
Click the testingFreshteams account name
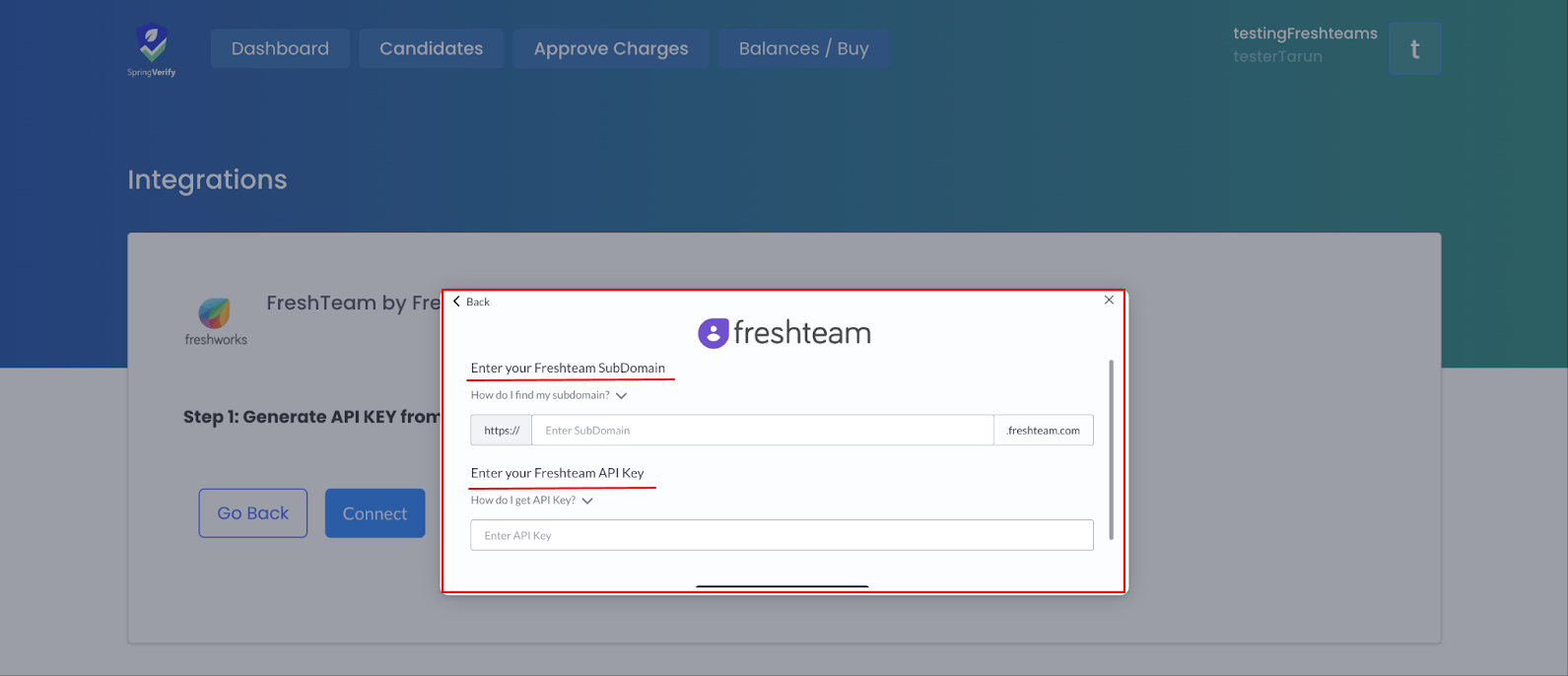tap(1305, 34)
